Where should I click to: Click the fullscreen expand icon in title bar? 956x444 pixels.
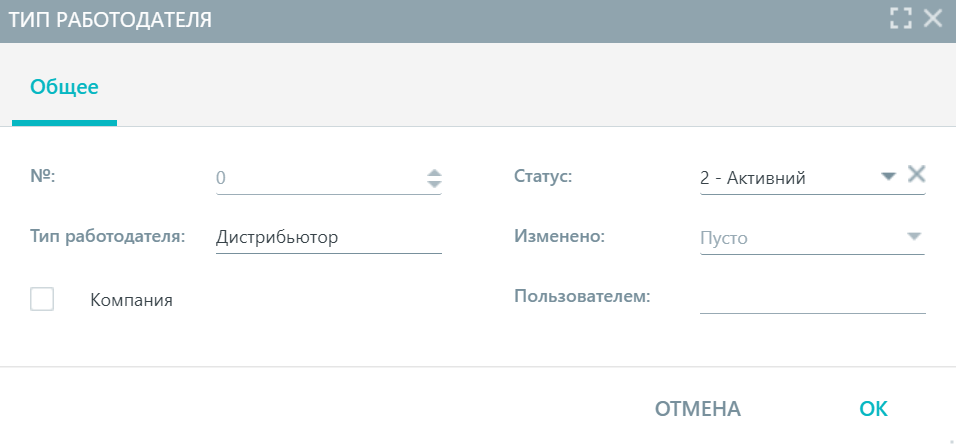(x=901, y=19)
